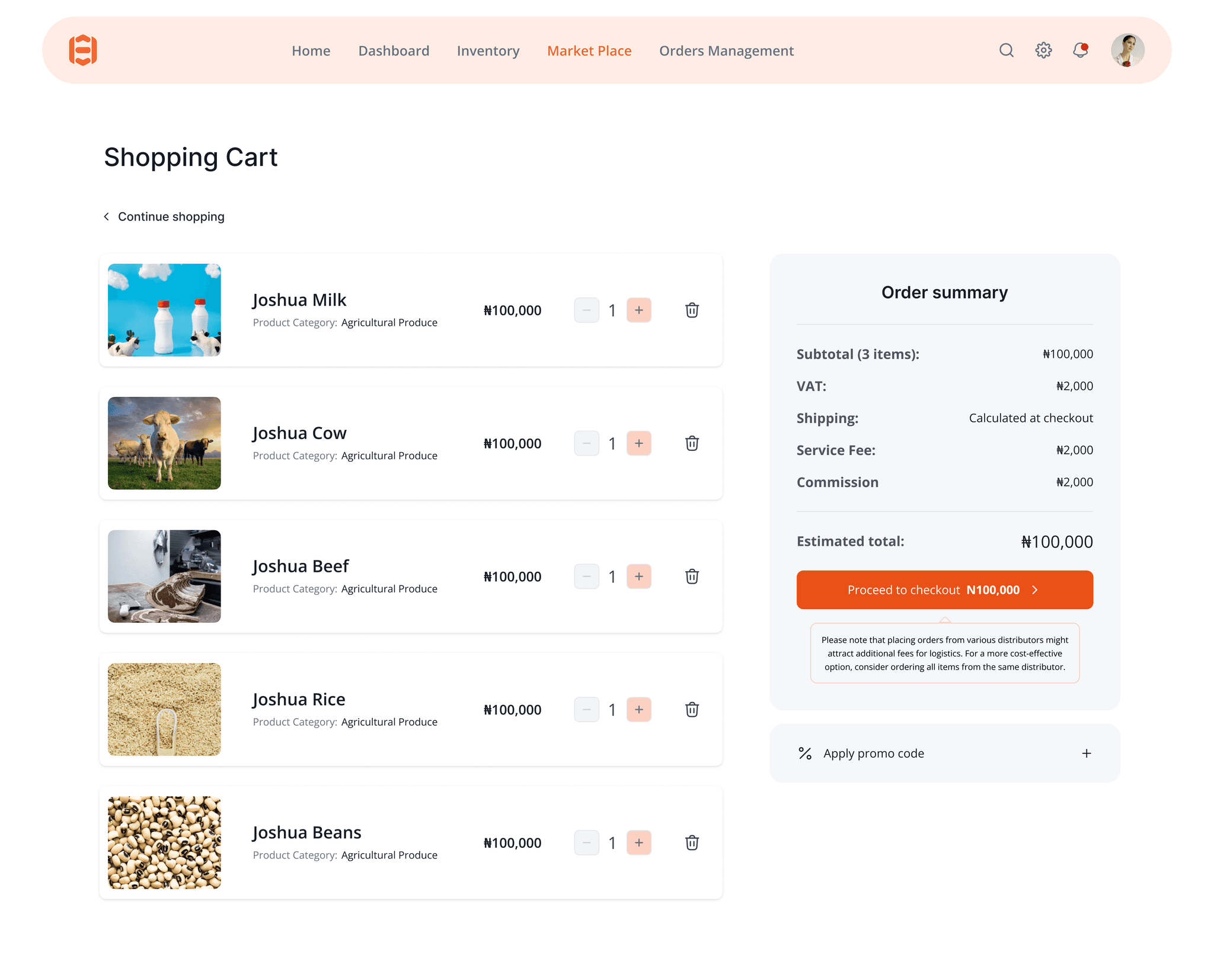Delete Joshua Milk with trash icon

click(692, 310)
